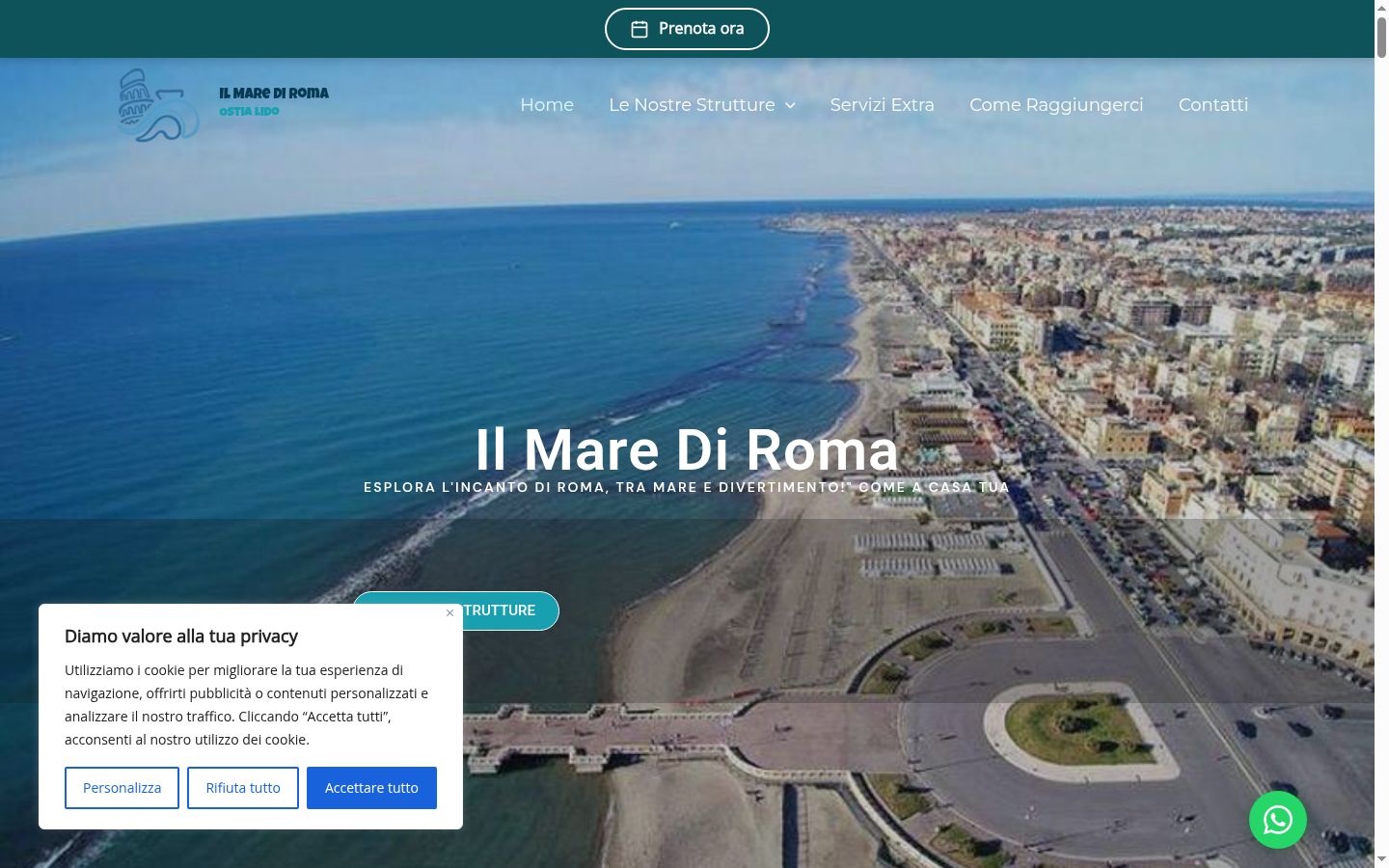Image resolution: width=1389 pixels, height=868 pixels.
Task: Click the page vertical scrollbar thumb
Action: coord(1381,37)
